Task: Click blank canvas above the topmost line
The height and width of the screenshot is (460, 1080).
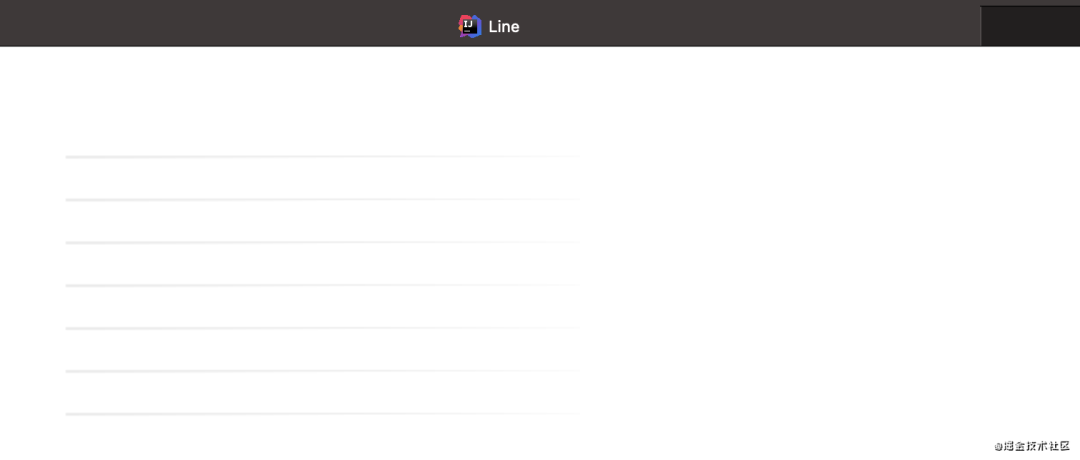Action: coord(320,100)
